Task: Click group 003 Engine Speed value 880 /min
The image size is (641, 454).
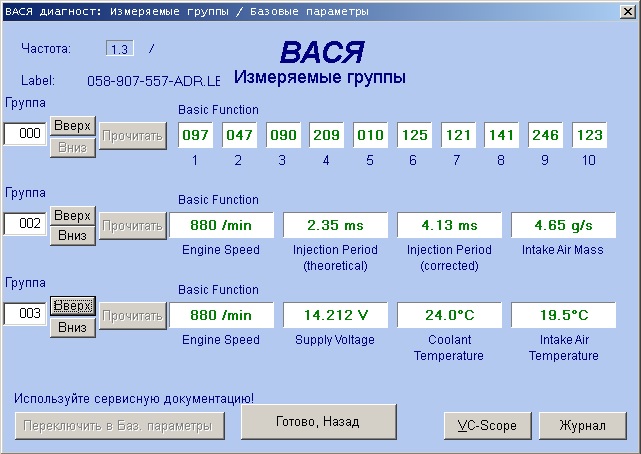Action: [221, 315]
